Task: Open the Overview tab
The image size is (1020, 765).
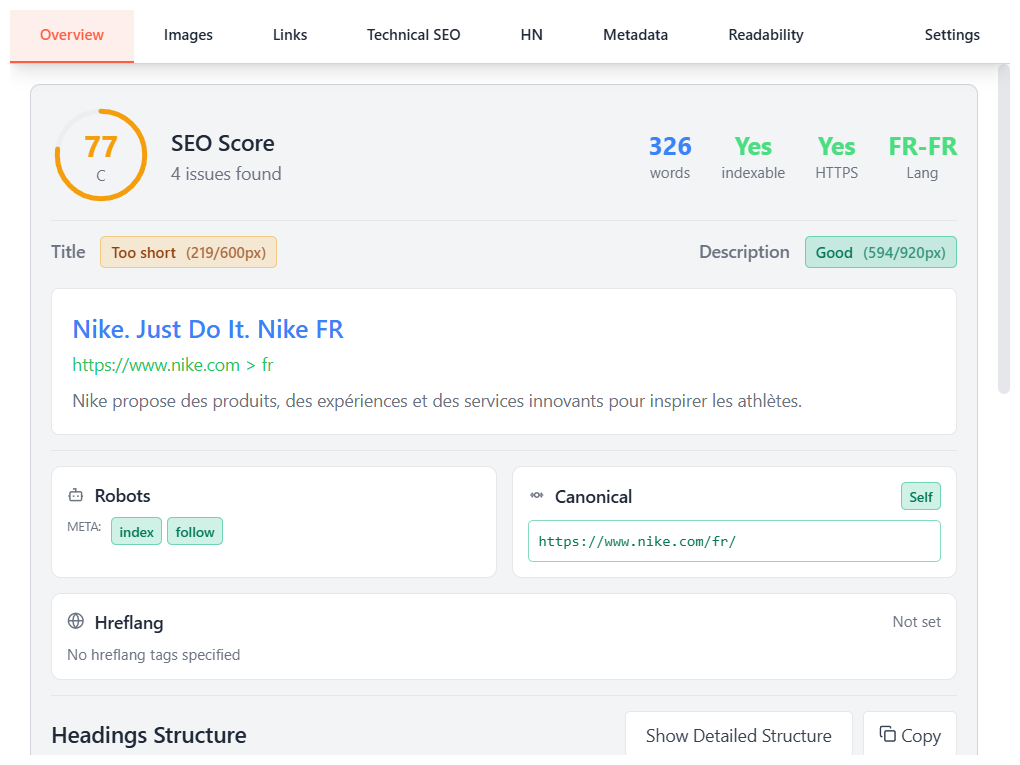Action: click(x=72, y=35)
